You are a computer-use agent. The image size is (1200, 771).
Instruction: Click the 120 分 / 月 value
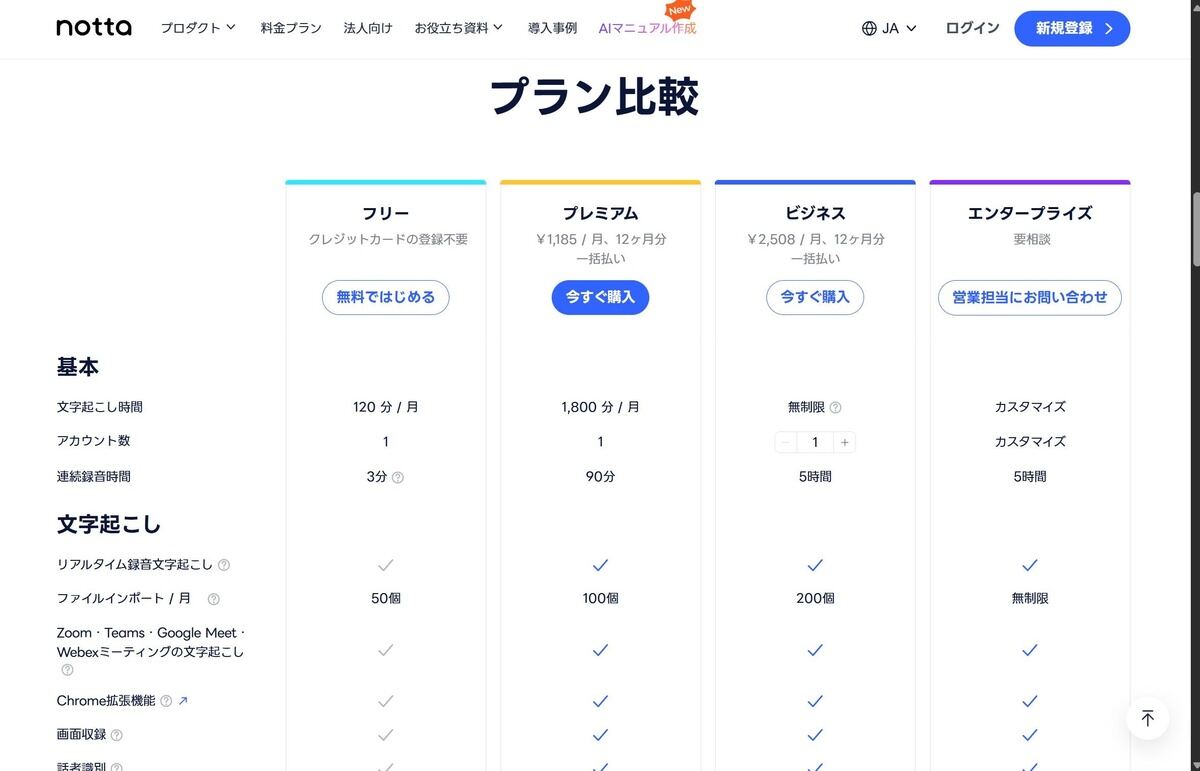click(385, 408)
